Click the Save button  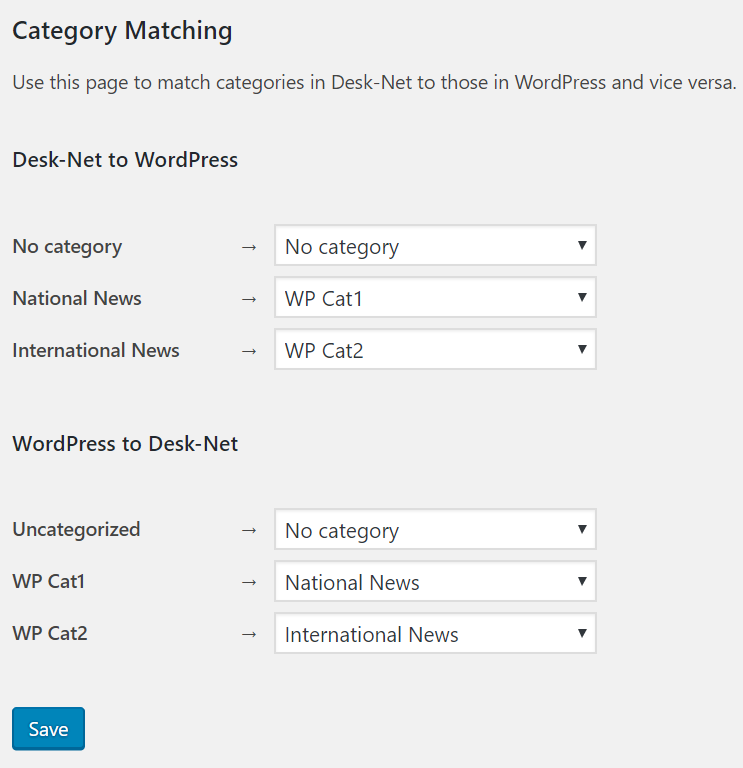[x=48, y=729]
